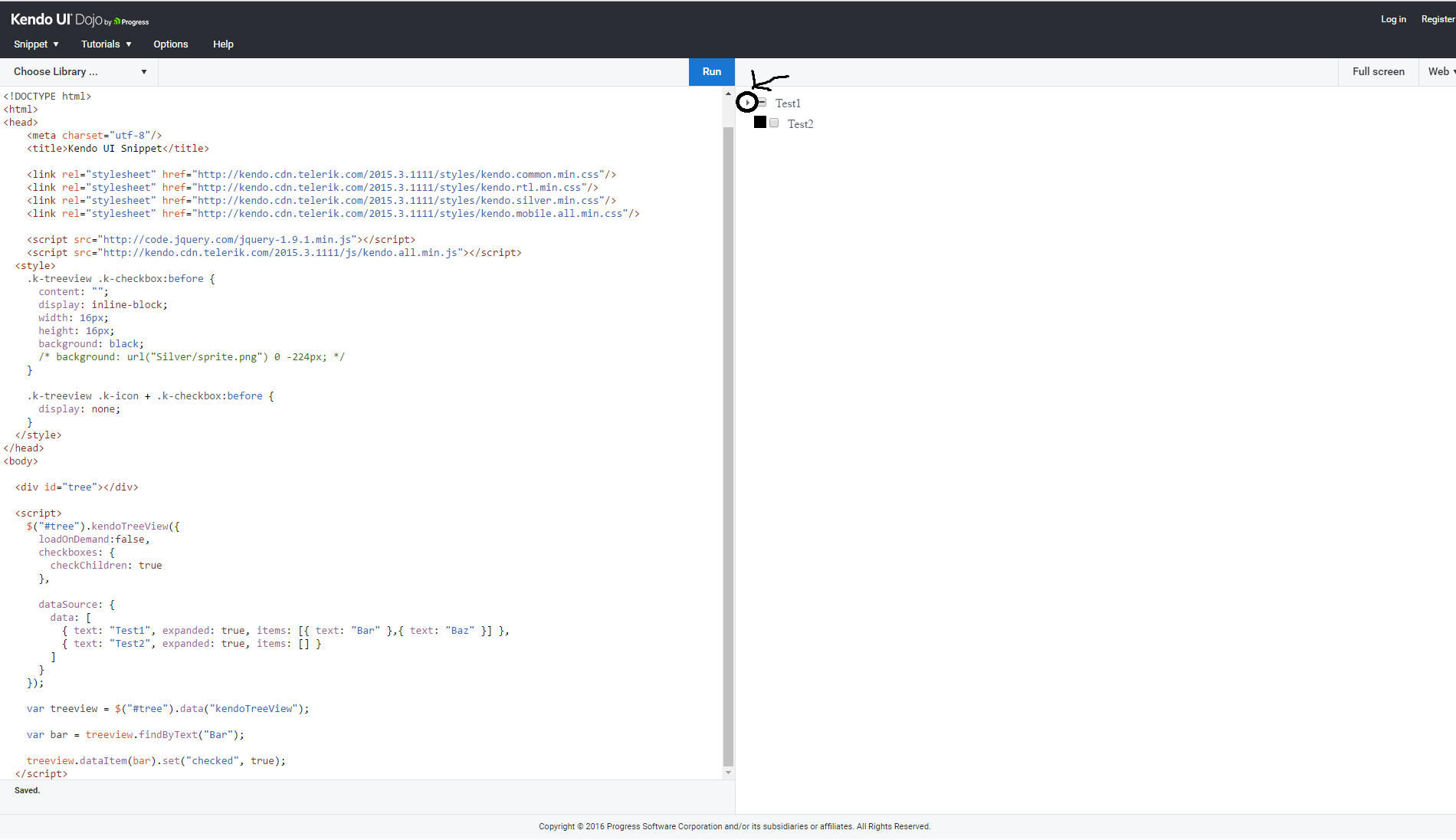1456x840 pixels.
Task: Click the kendo.mobile.all.min.css stylesheet line
Action: point(333,214)
